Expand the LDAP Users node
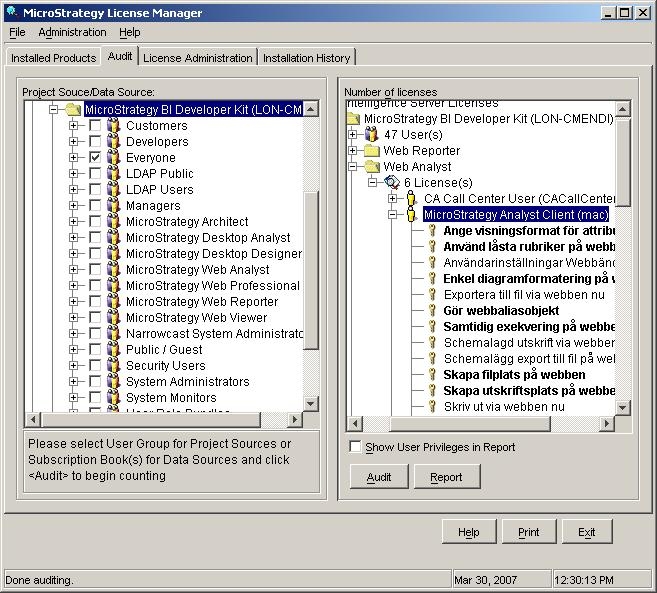 pyautogui.click(x=73, y=189)
